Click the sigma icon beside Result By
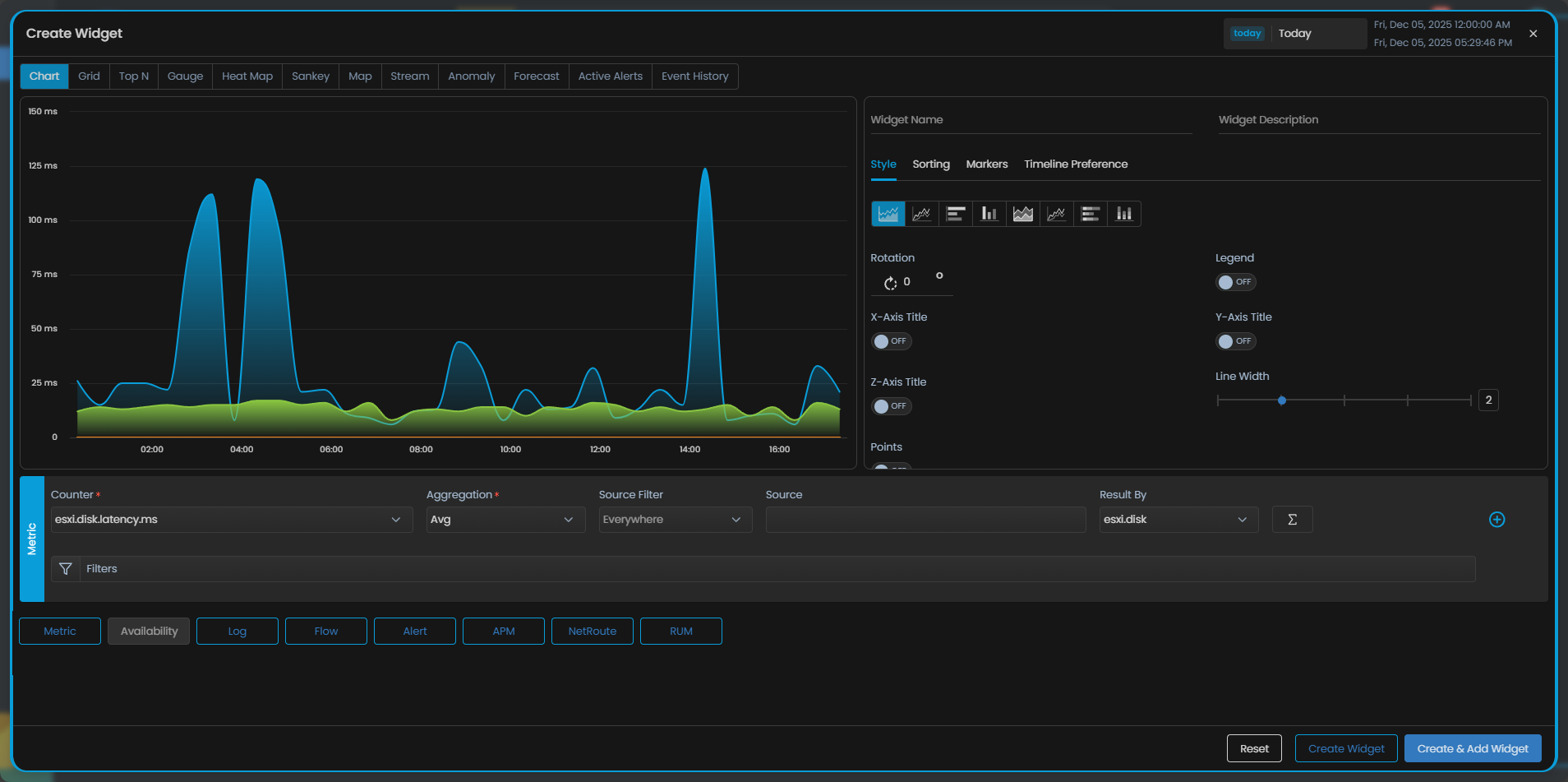This screenshot has width=1568, height=782. [1292, 520]
